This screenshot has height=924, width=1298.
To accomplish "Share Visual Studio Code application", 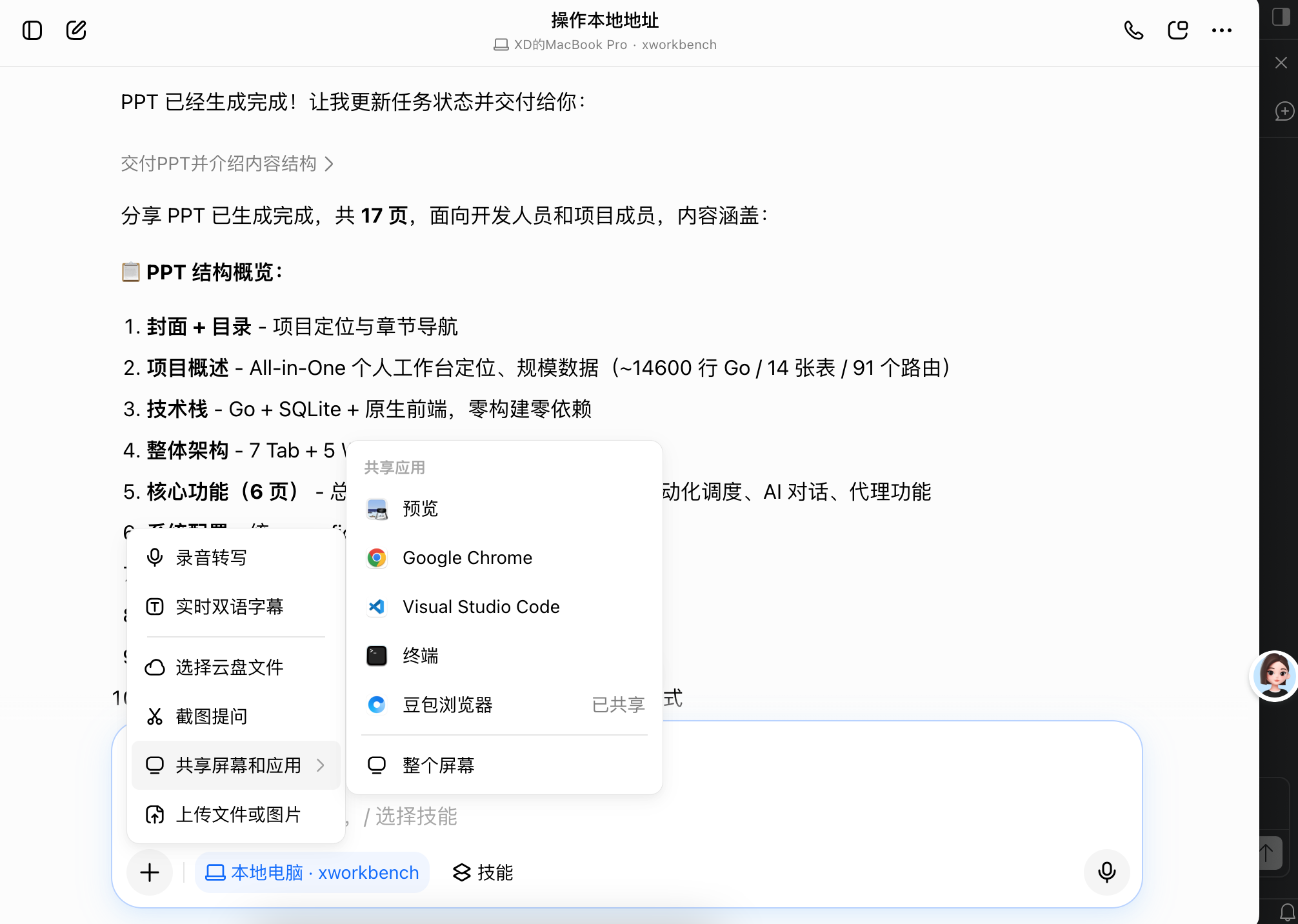I will (504, 607).
